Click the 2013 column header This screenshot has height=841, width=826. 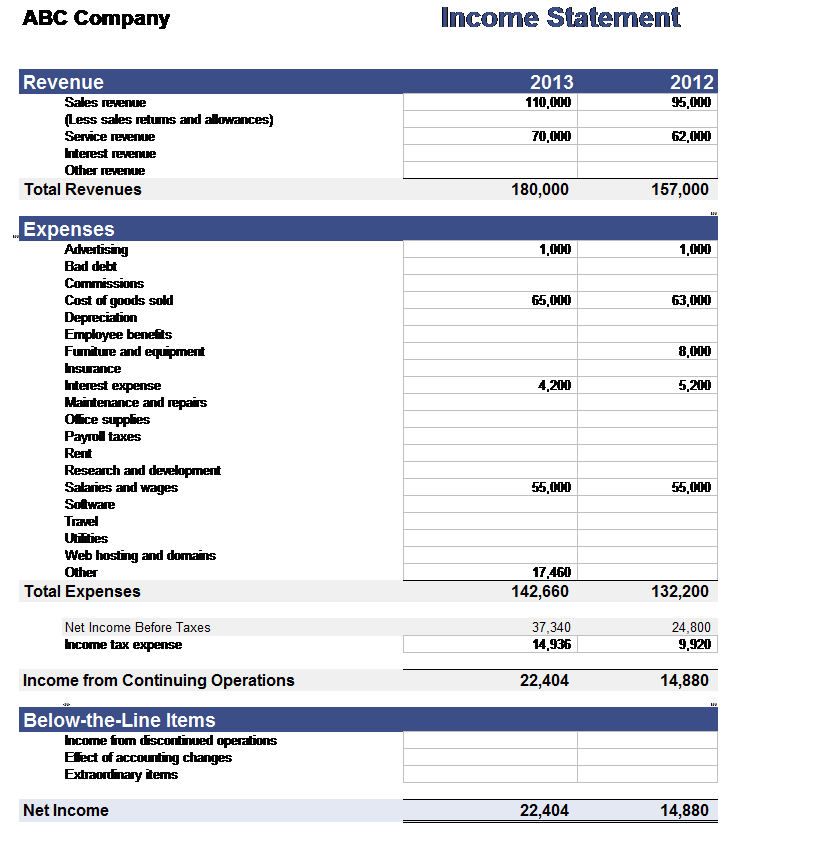click(551, 82)
